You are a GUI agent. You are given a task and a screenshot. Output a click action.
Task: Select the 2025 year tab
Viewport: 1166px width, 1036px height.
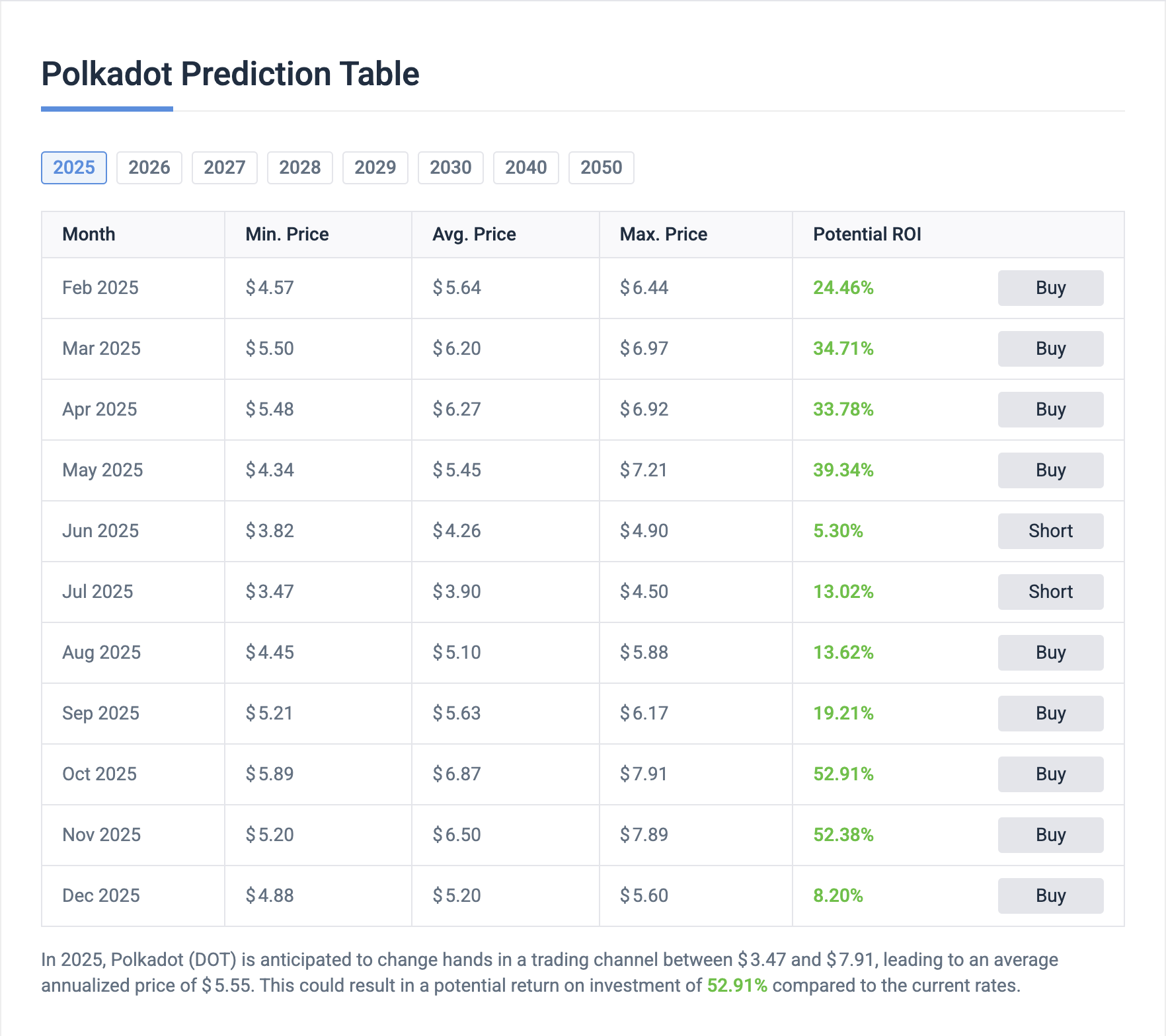[x=74, y=168]
